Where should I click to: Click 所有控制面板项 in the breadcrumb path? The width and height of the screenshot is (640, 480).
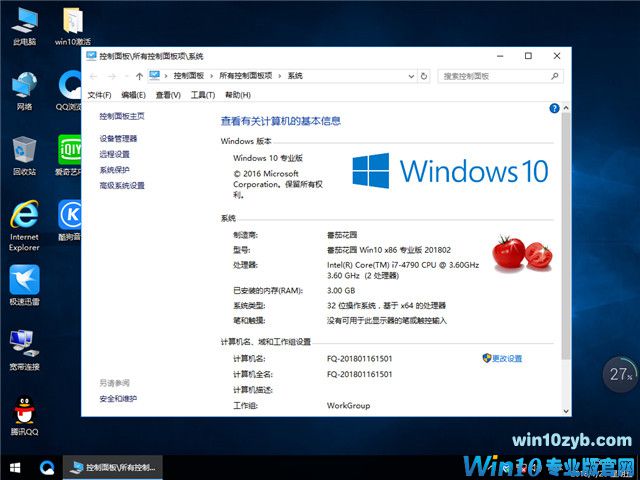click(246, 76)
